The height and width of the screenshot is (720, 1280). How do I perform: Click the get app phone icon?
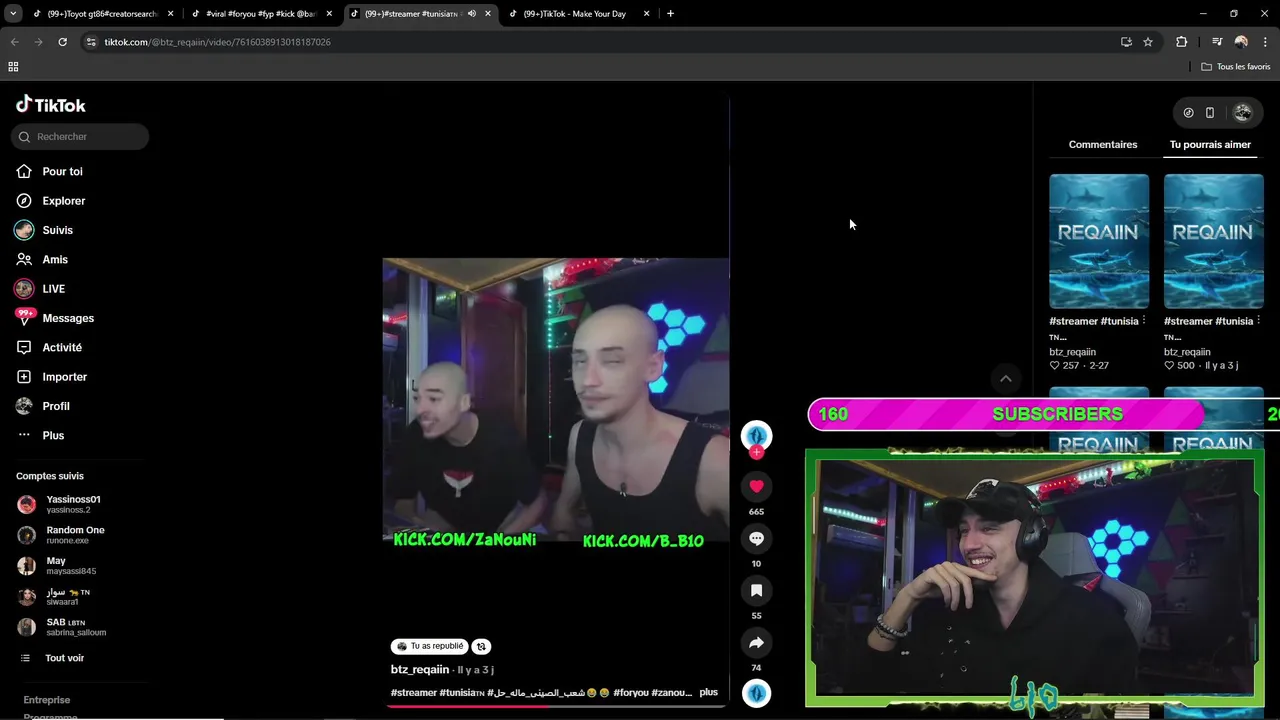click(x=1210, y=113)
